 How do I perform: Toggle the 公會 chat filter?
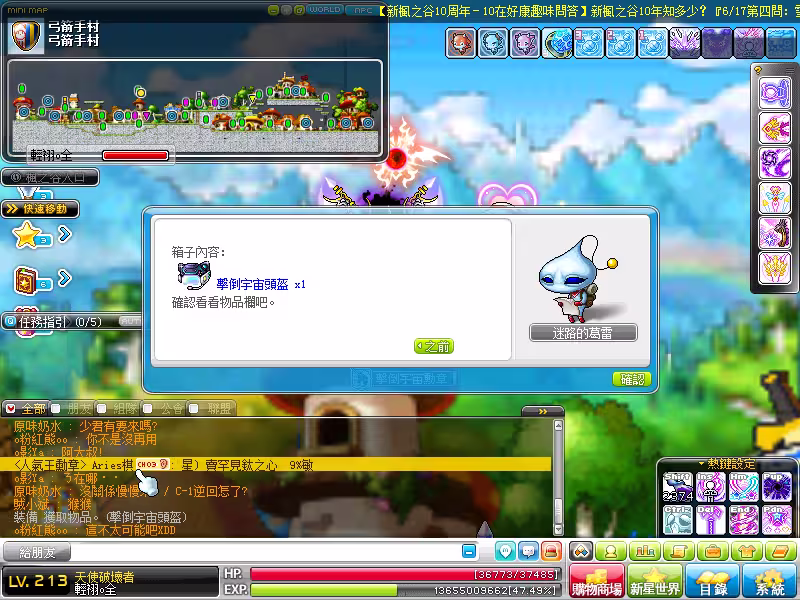point(164,408)
